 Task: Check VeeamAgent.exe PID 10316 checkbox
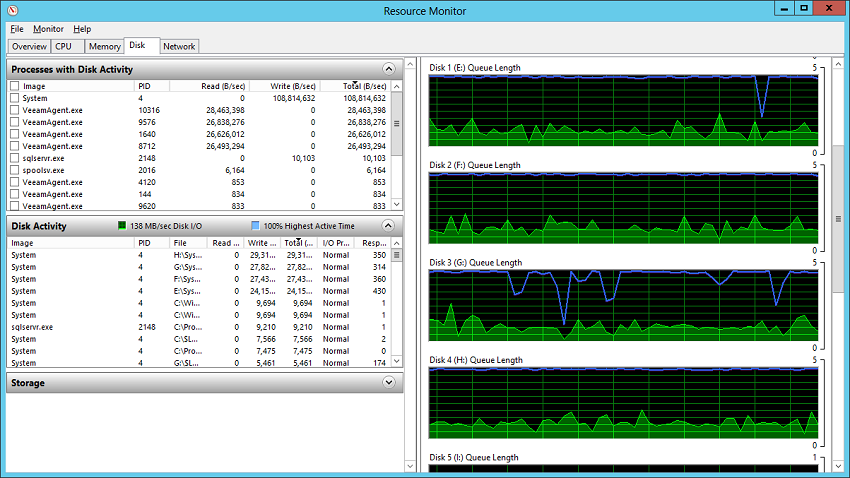point(15,110)
